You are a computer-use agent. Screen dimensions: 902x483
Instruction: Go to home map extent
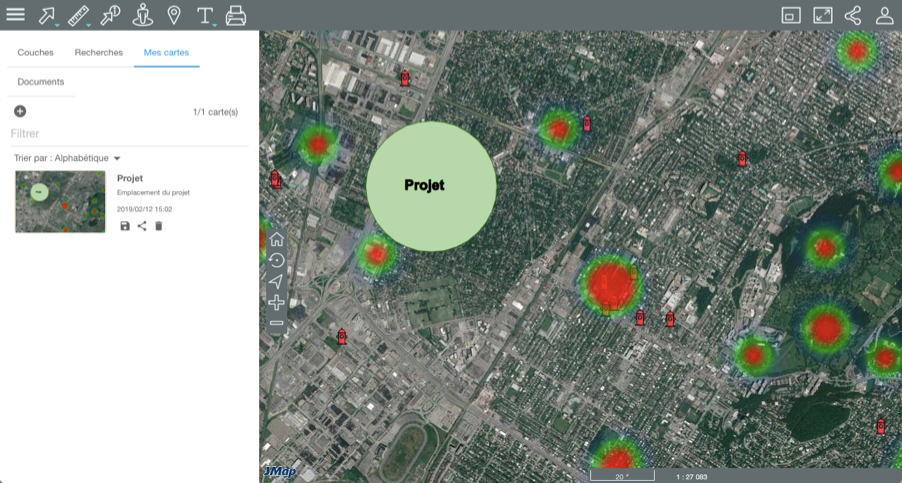(x=277, y=239)
